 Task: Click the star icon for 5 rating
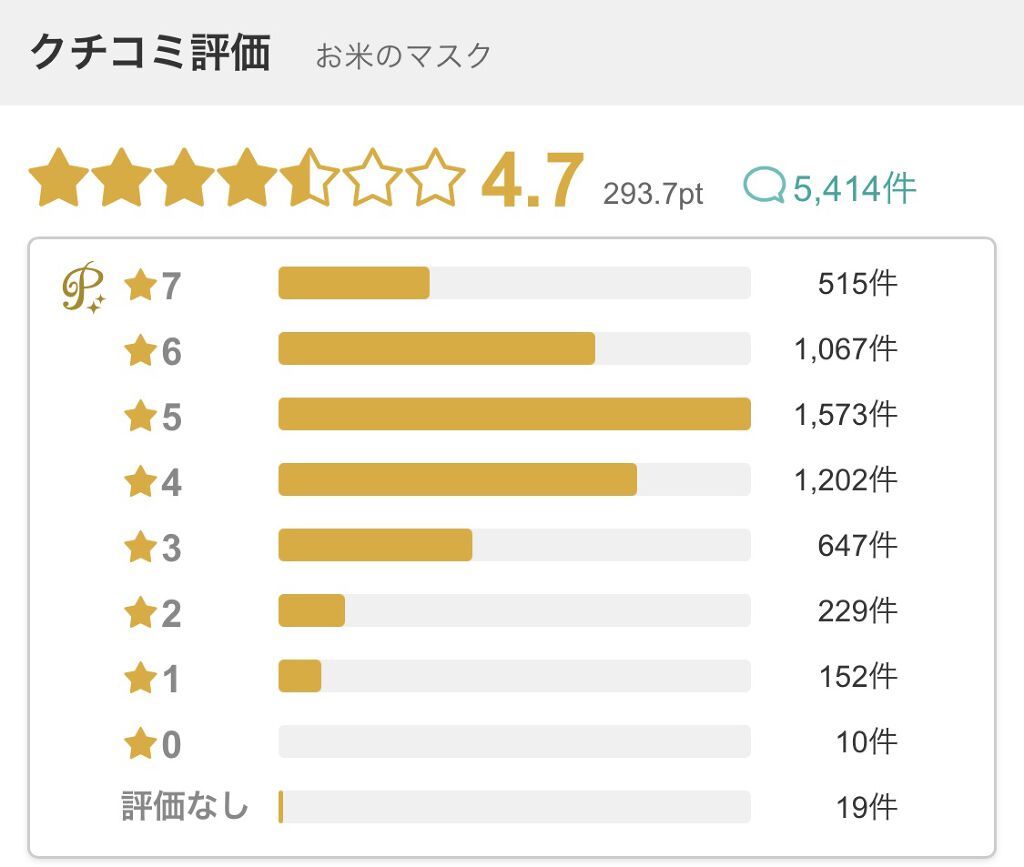[x=140, y=416]
